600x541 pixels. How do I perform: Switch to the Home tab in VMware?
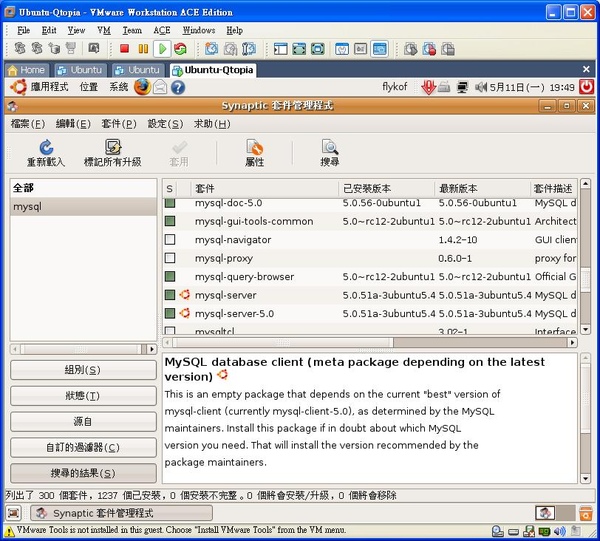tap(27, 70)
